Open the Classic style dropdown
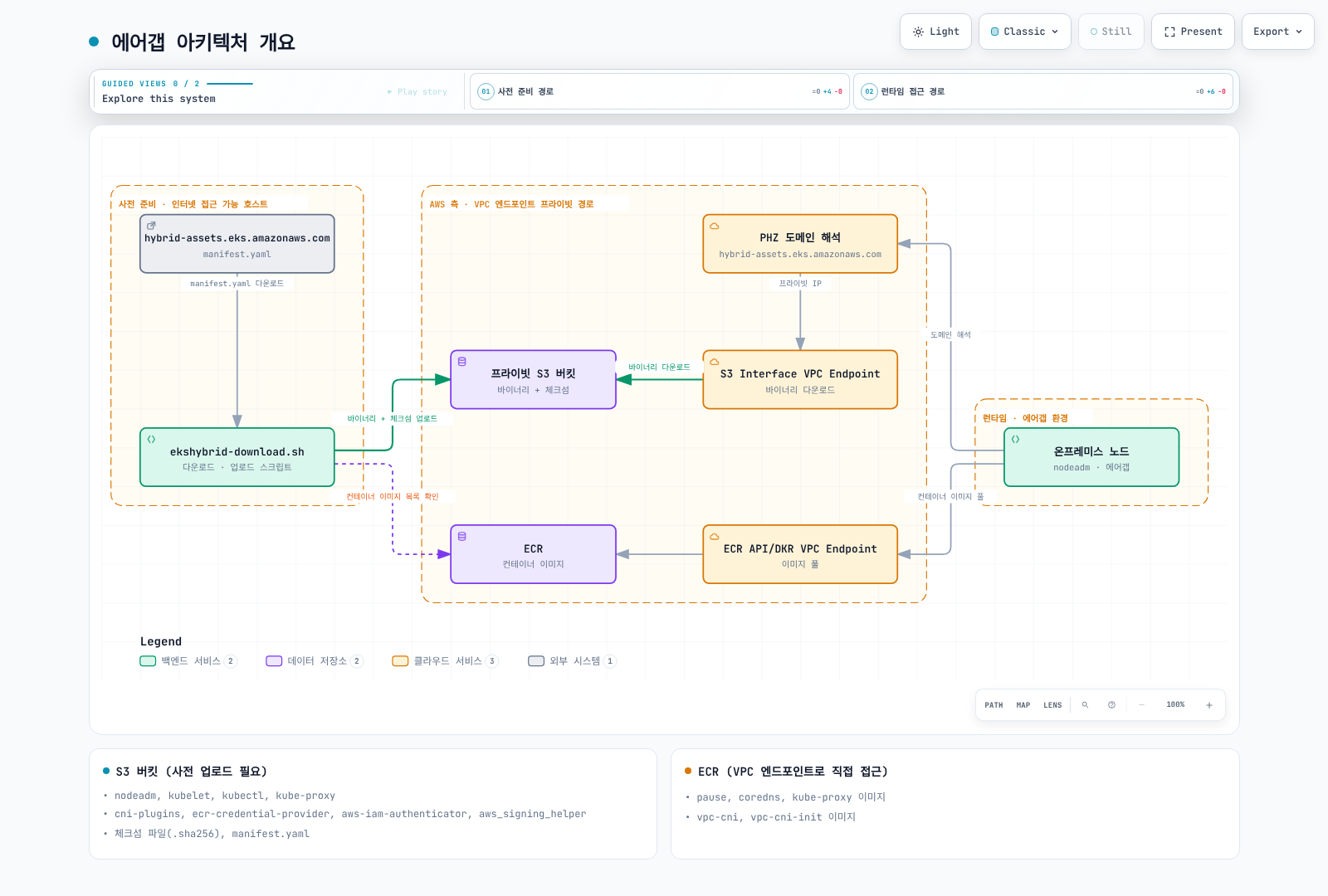This screenshot has height=896, width=1328. pyautogui.click(x=1024, y=32)
